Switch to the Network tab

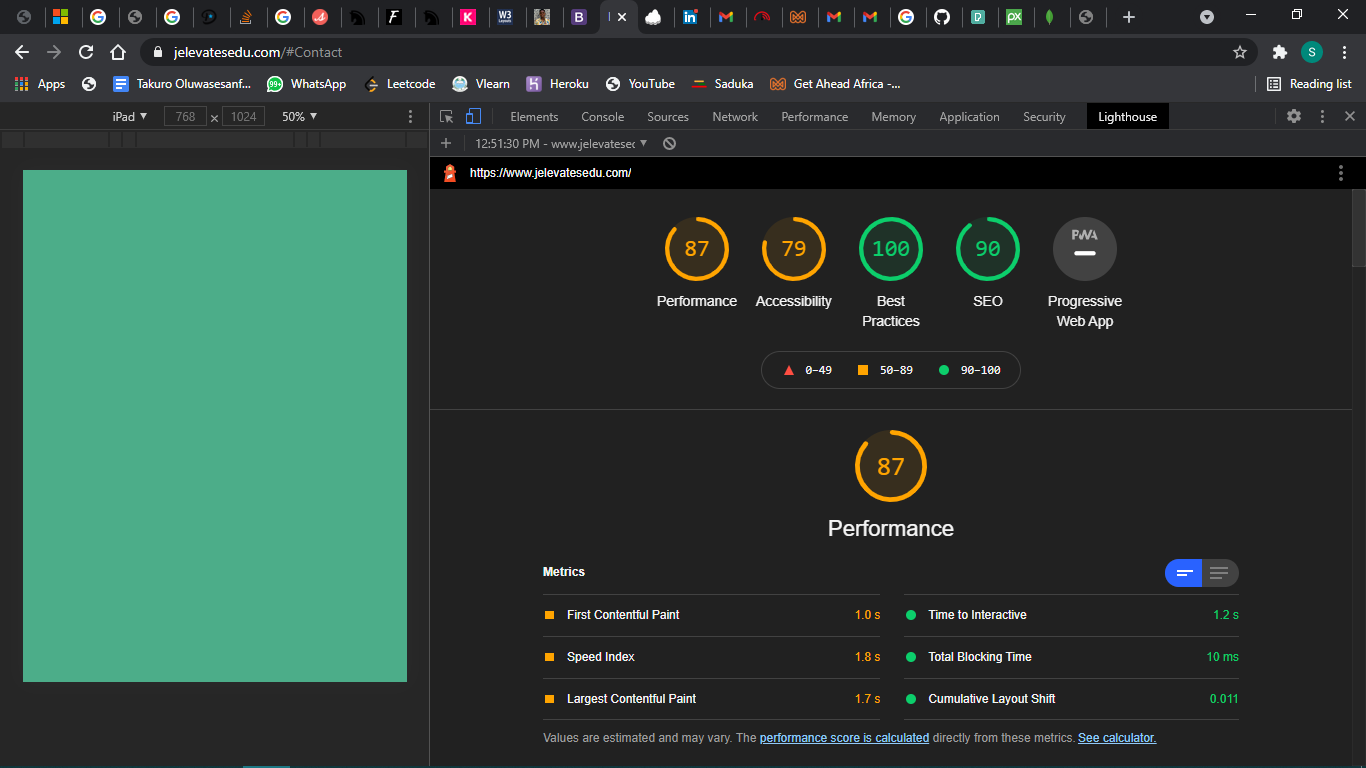(735, 117)
